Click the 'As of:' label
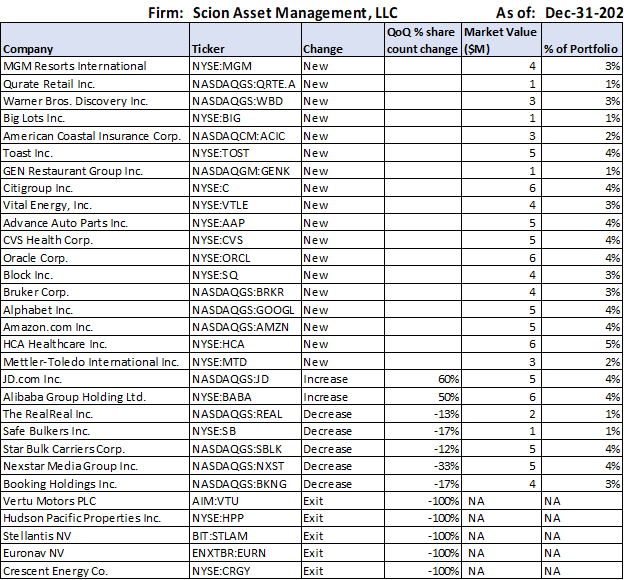 pyautogui.click(x=515, y=13)
